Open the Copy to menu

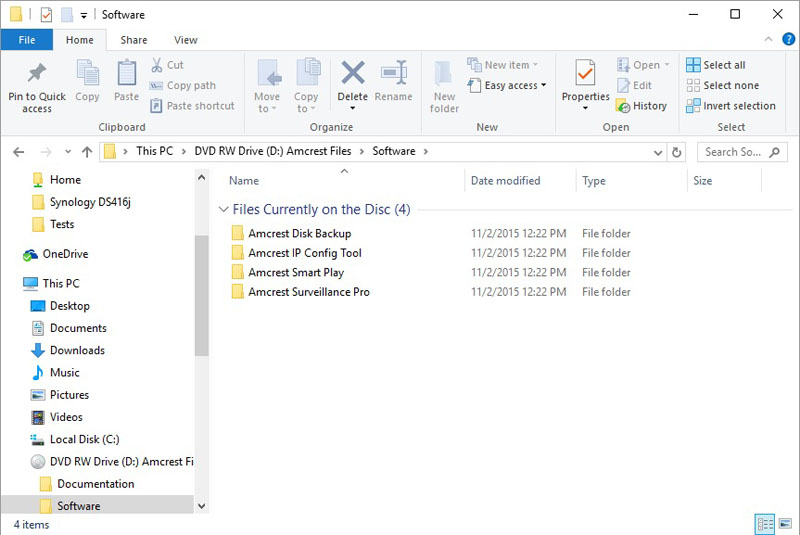[x=306, y=87]
